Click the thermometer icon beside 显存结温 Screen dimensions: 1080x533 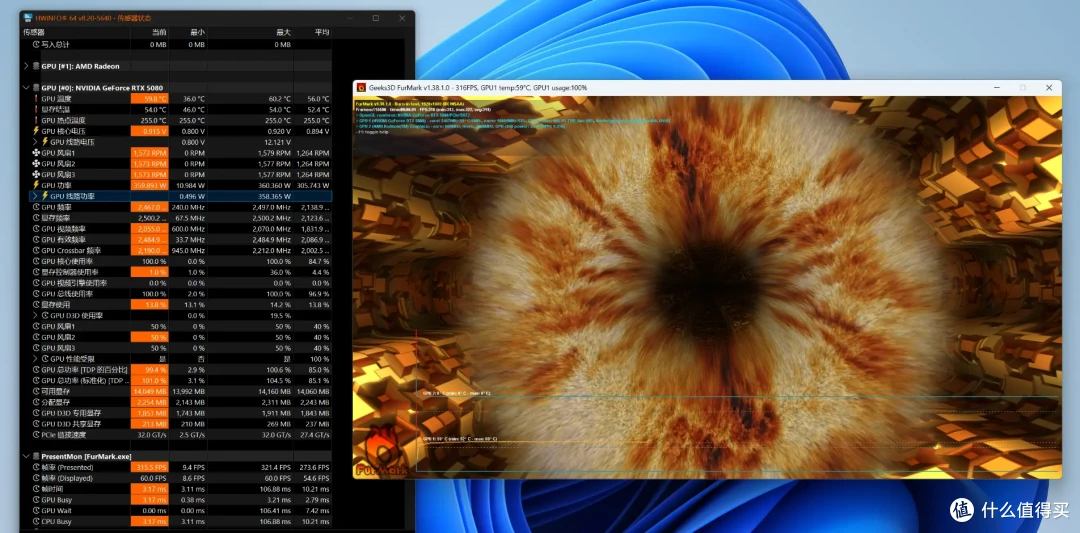tap(36, 109)
